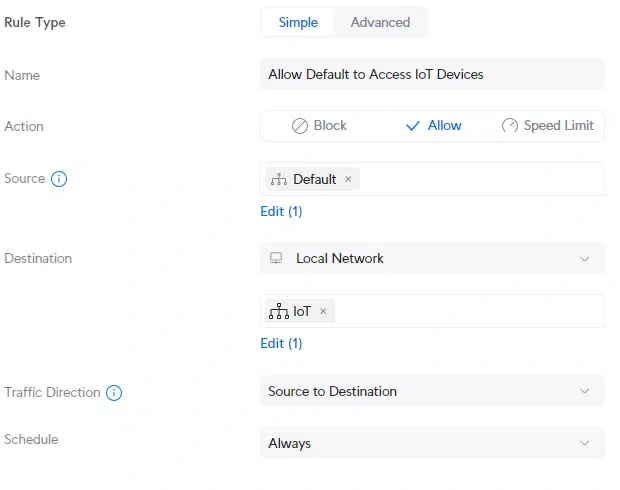Click chevron on Traffic Direction dropdown
The height and width of the screenshot is (490, 620).
pos(584,391)
